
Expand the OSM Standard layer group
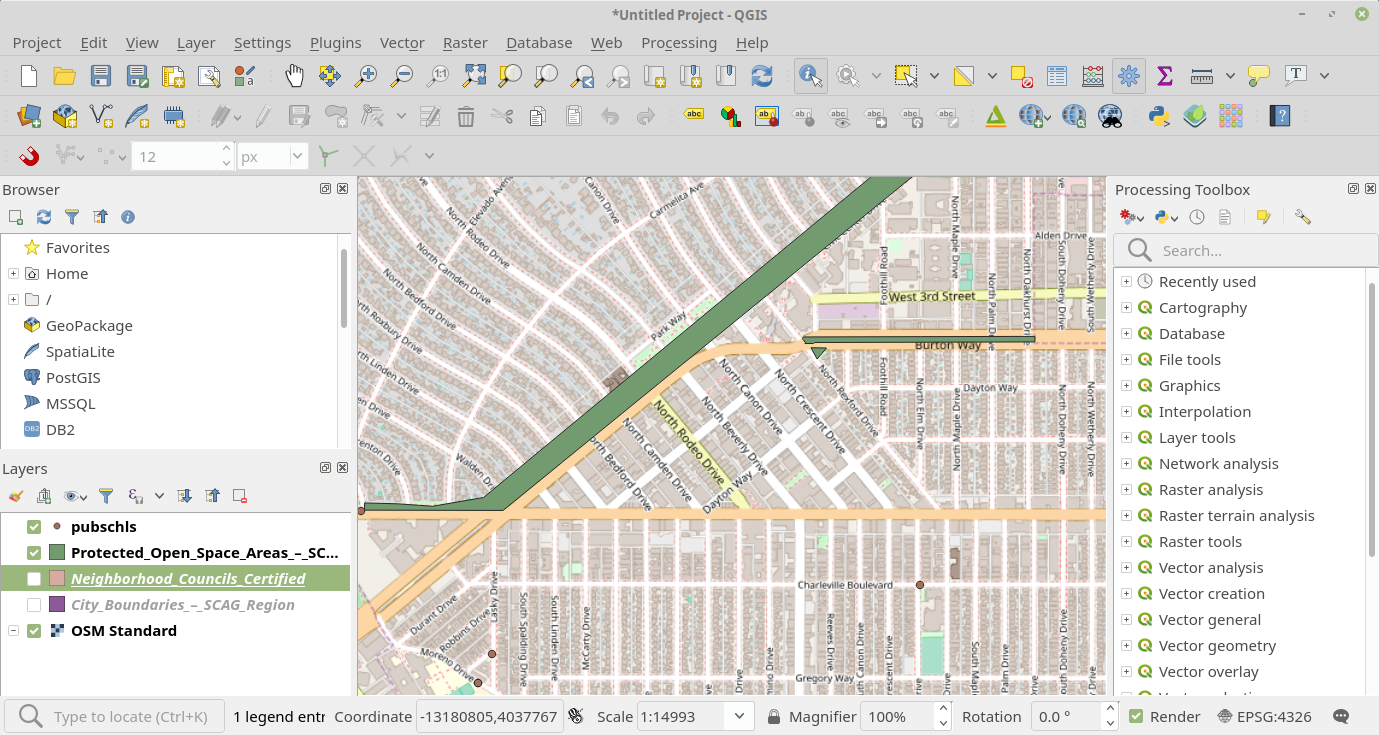coord(13,631)
